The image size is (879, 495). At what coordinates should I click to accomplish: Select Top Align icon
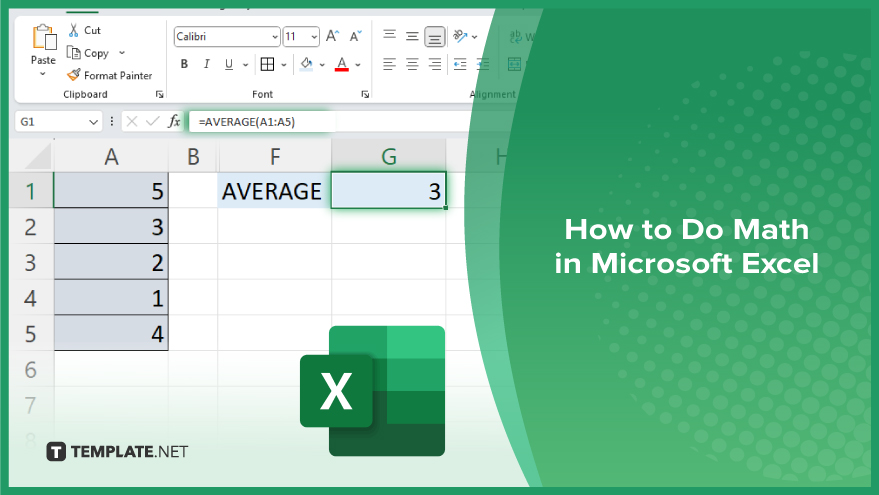click(390, 35)
